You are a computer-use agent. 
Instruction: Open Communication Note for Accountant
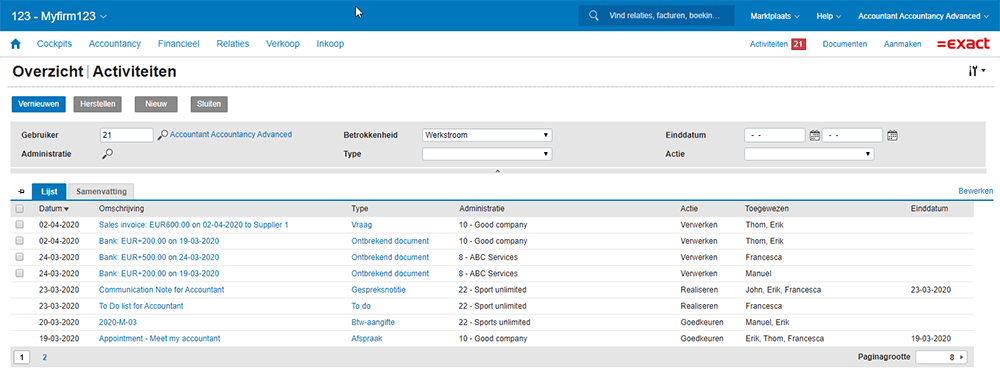pos(161,290)
